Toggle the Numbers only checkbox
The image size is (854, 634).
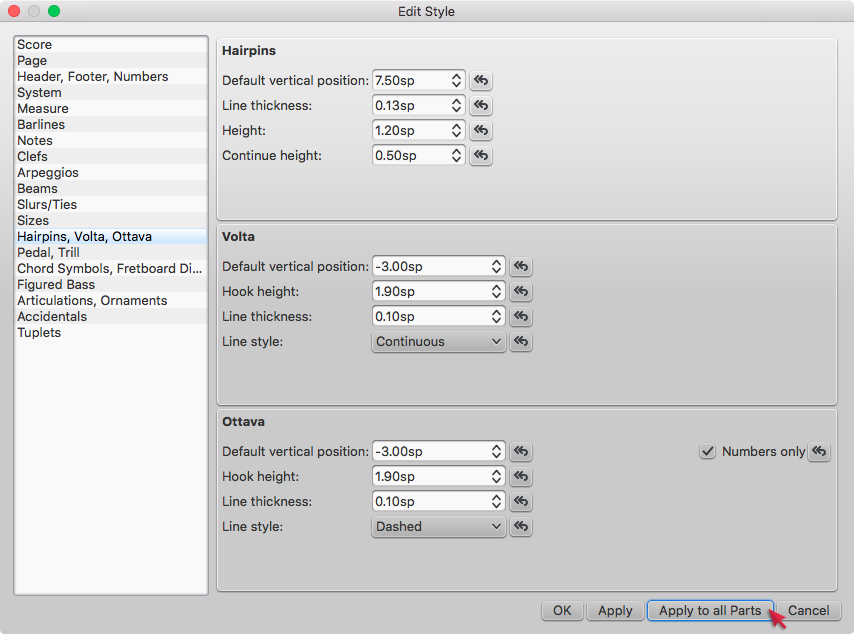(707, 451)
